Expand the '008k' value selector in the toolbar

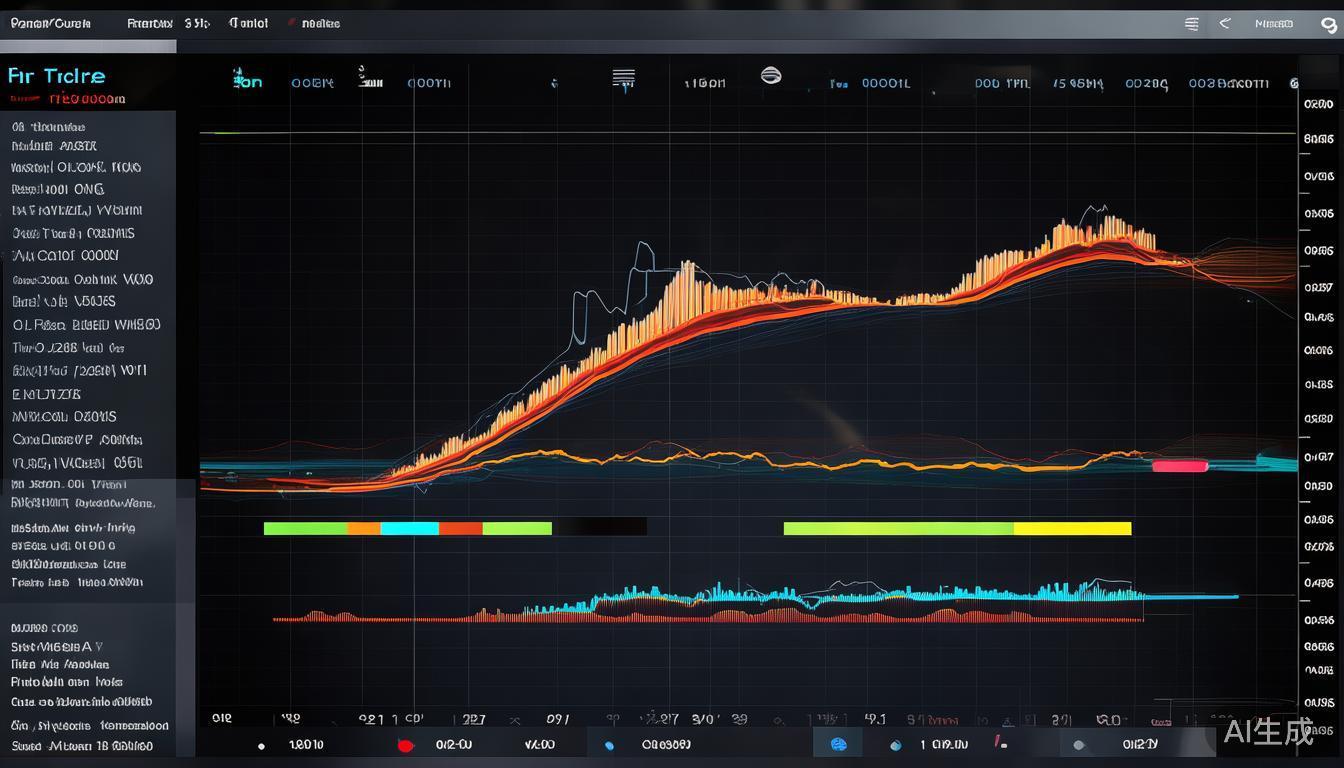pyautogui.click(x=312, y=83)
